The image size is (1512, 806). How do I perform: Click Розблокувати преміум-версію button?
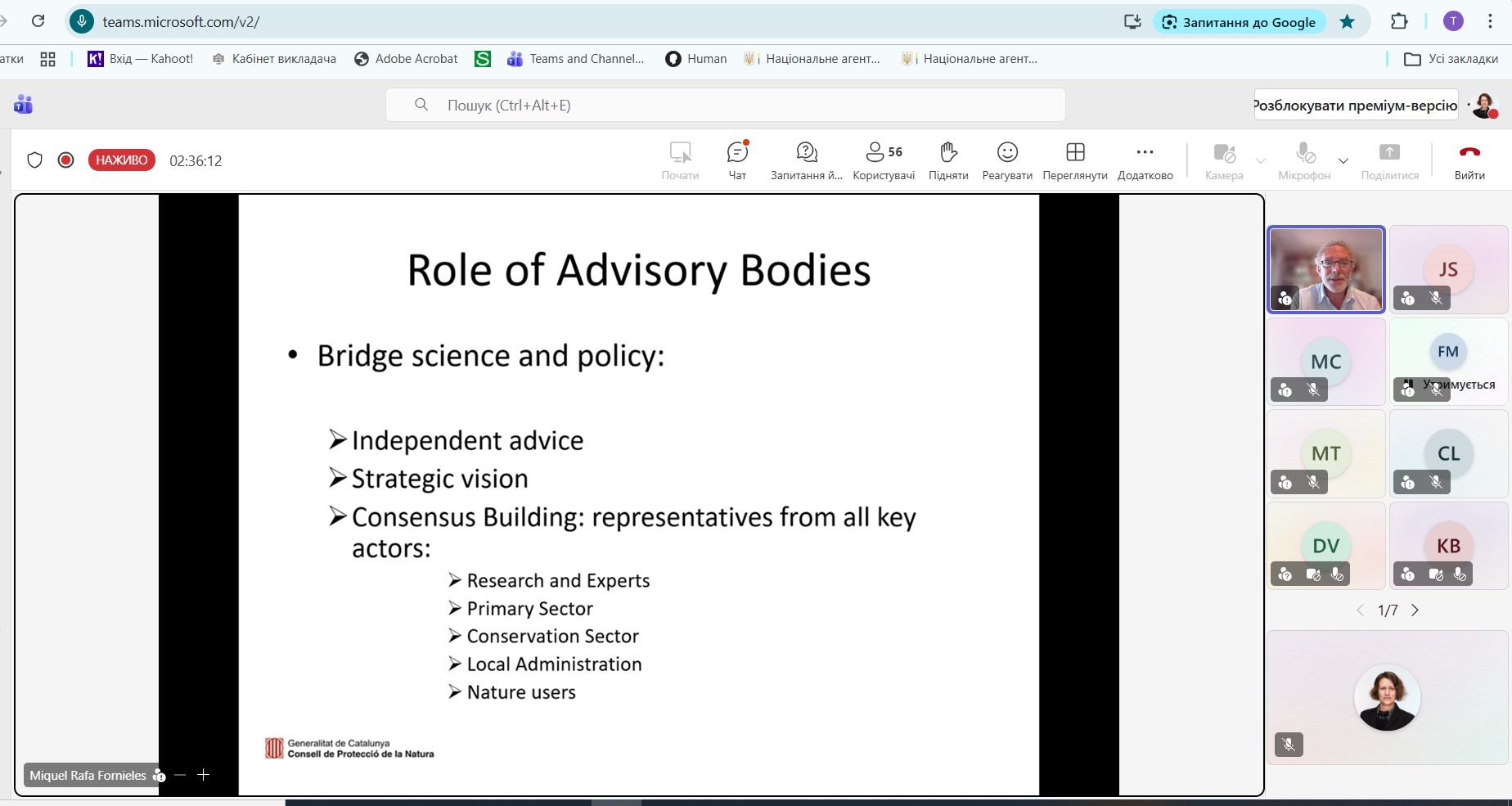coord(1356,105)
